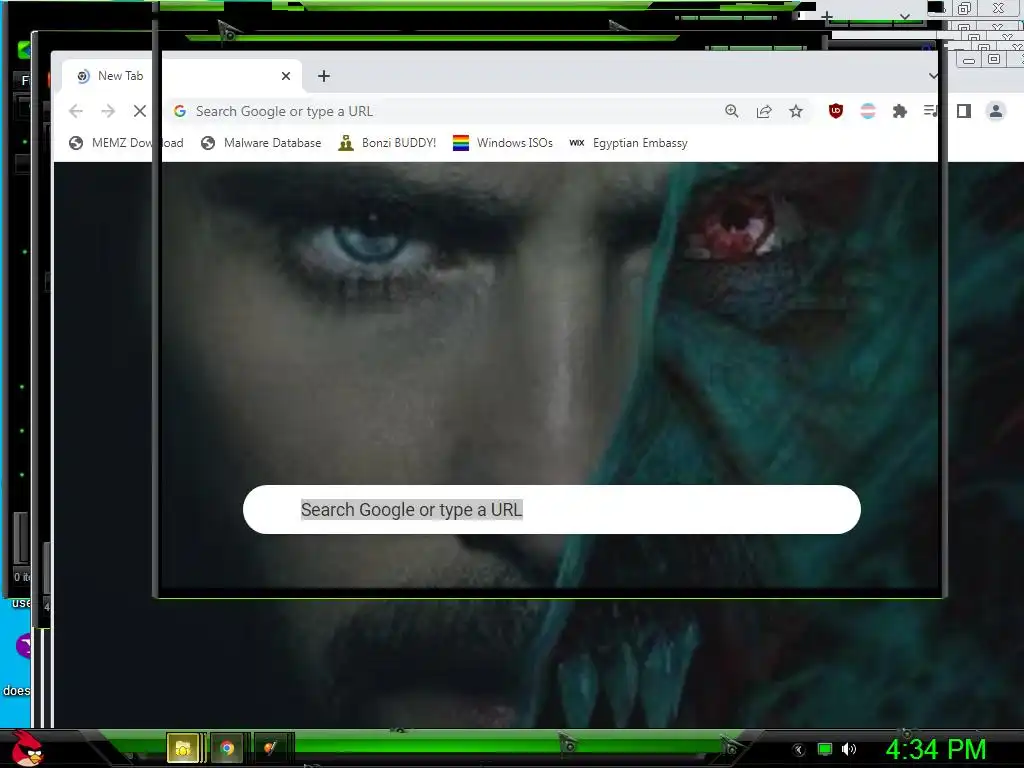The height and width of the screenshot is (768, 1024).
Task: Click the green network monitor tray icon
Action: [x=825, y=750]
